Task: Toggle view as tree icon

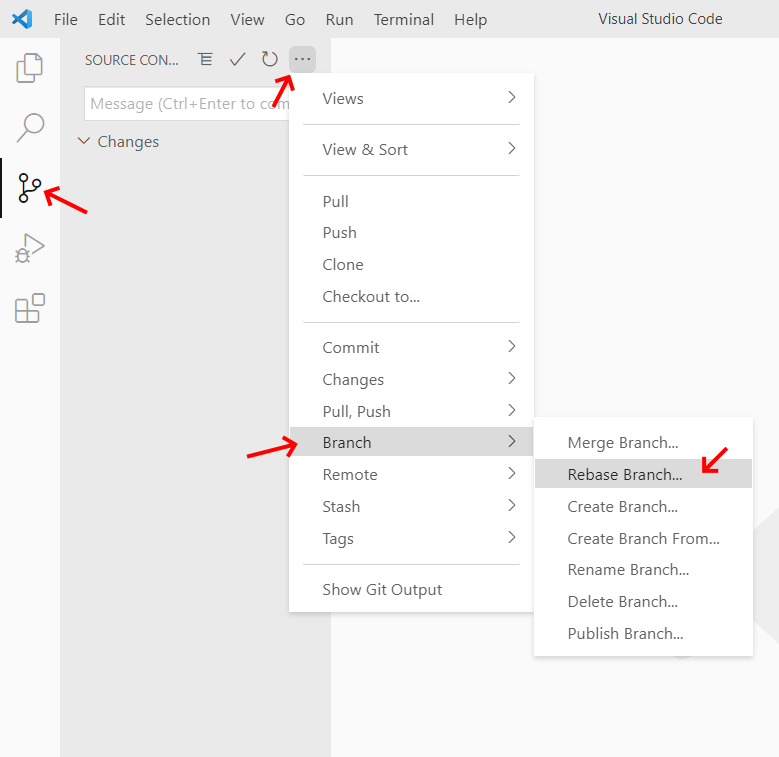Action: click(x=205, y=60)
